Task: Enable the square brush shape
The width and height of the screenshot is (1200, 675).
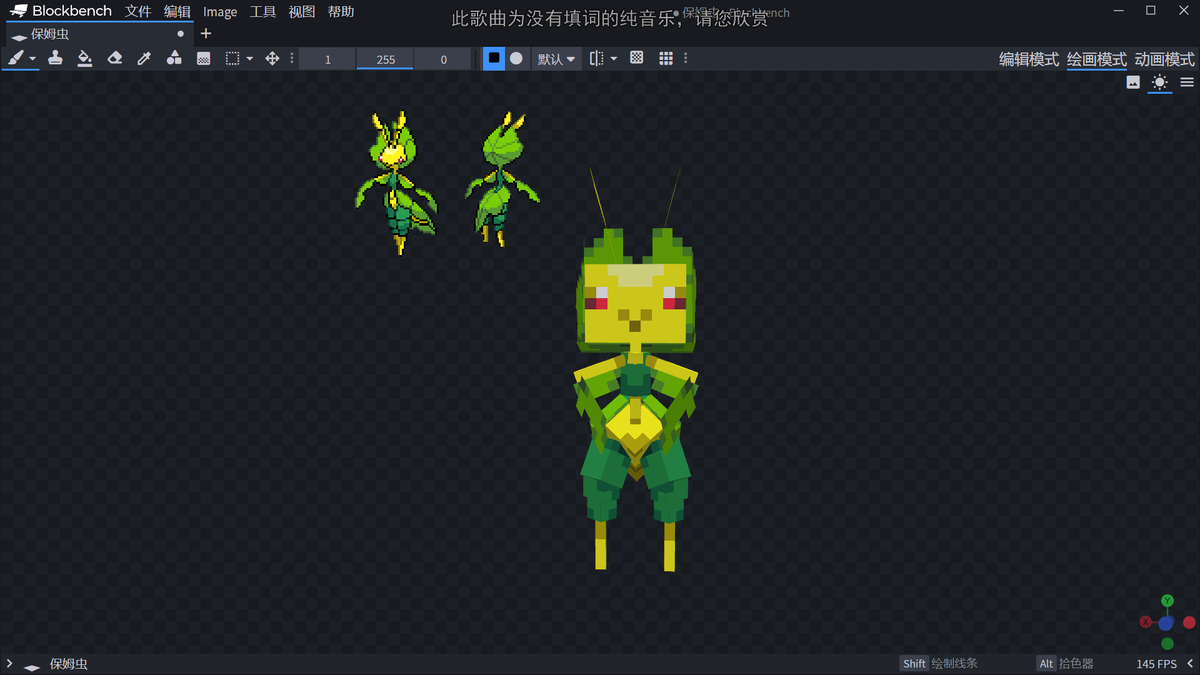Action: click(x=493, y=58)
